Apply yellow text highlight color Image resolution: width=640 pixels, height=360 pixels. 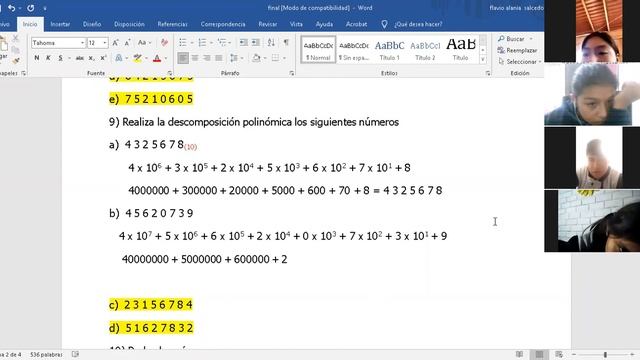pyautogui.click(x=137, y=58)
